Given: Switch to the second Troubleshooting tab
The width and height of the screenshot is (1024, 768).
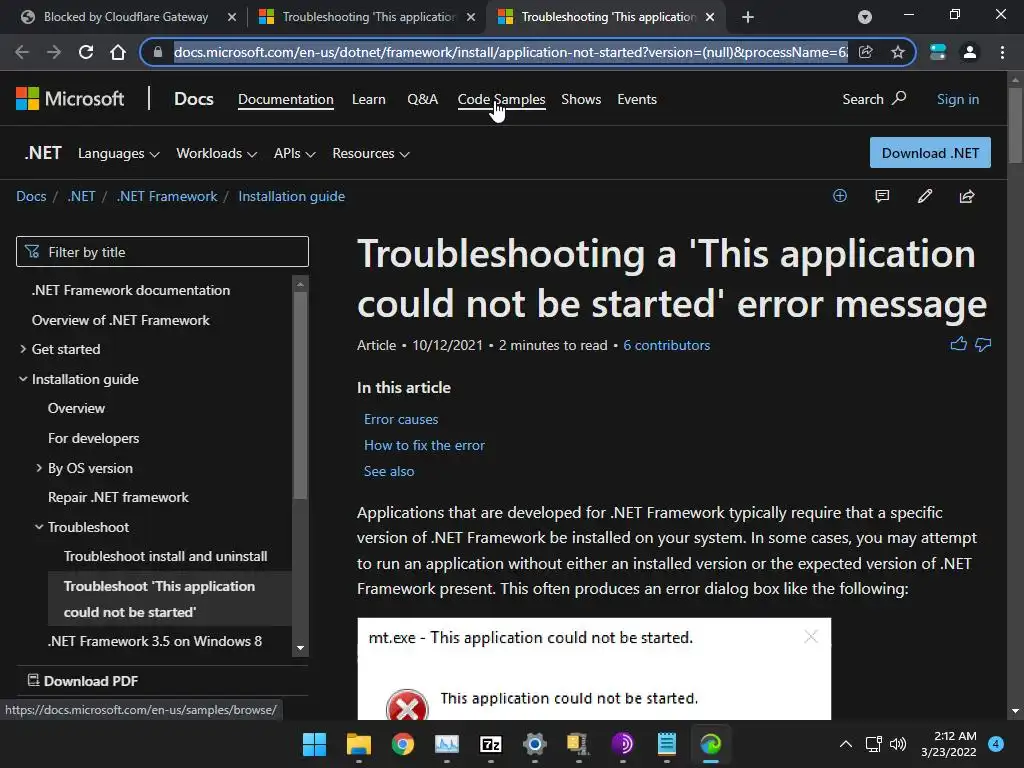Looking at the screenshot, I should click(367, 17).
